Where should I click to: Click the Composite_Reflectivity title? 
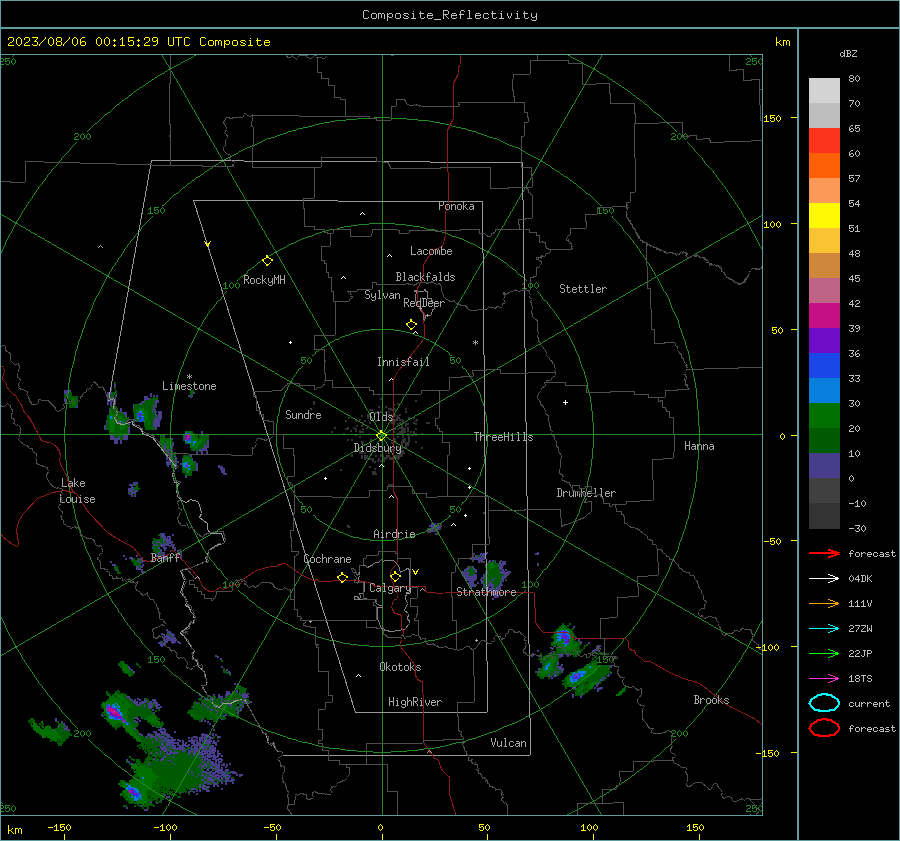tap(450, 15)
